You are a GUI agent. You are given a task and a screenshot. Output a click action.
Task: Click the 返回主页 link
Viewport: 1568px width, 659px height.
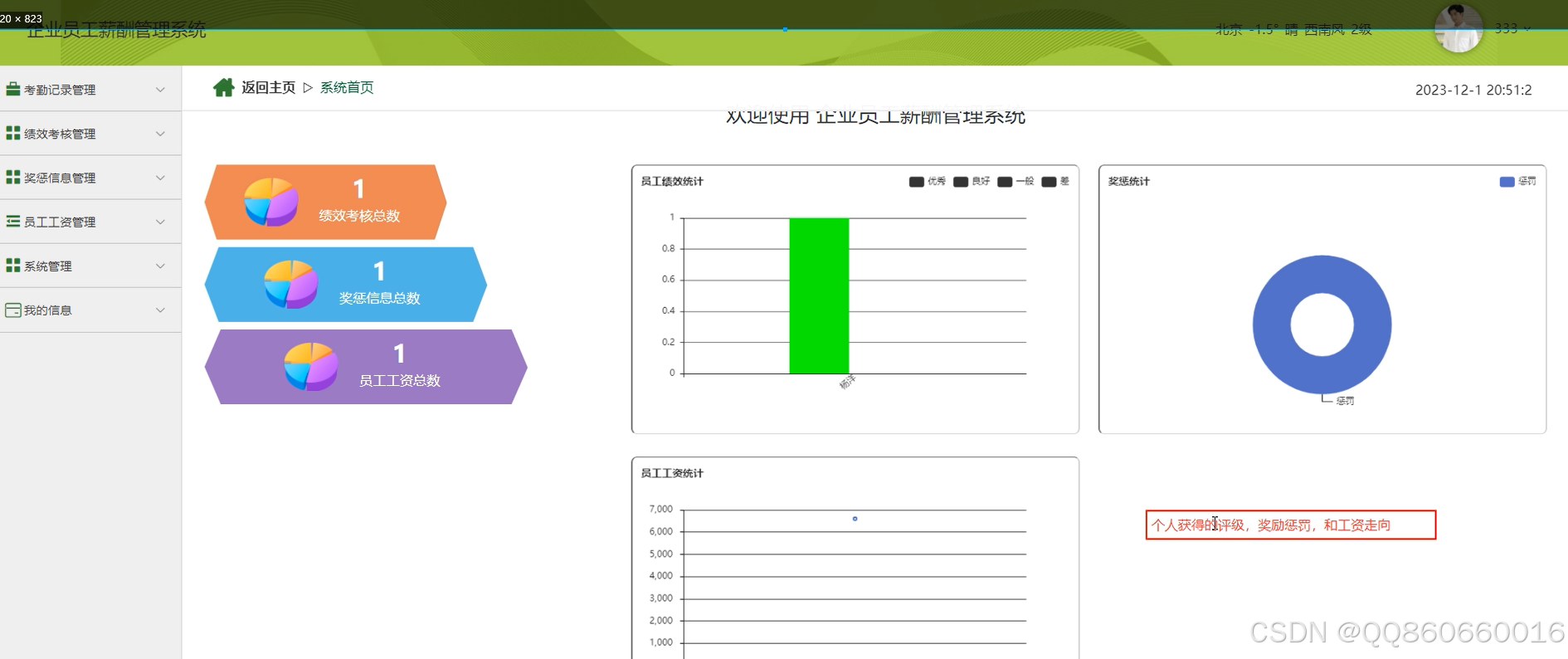click(x=268, y=88)
